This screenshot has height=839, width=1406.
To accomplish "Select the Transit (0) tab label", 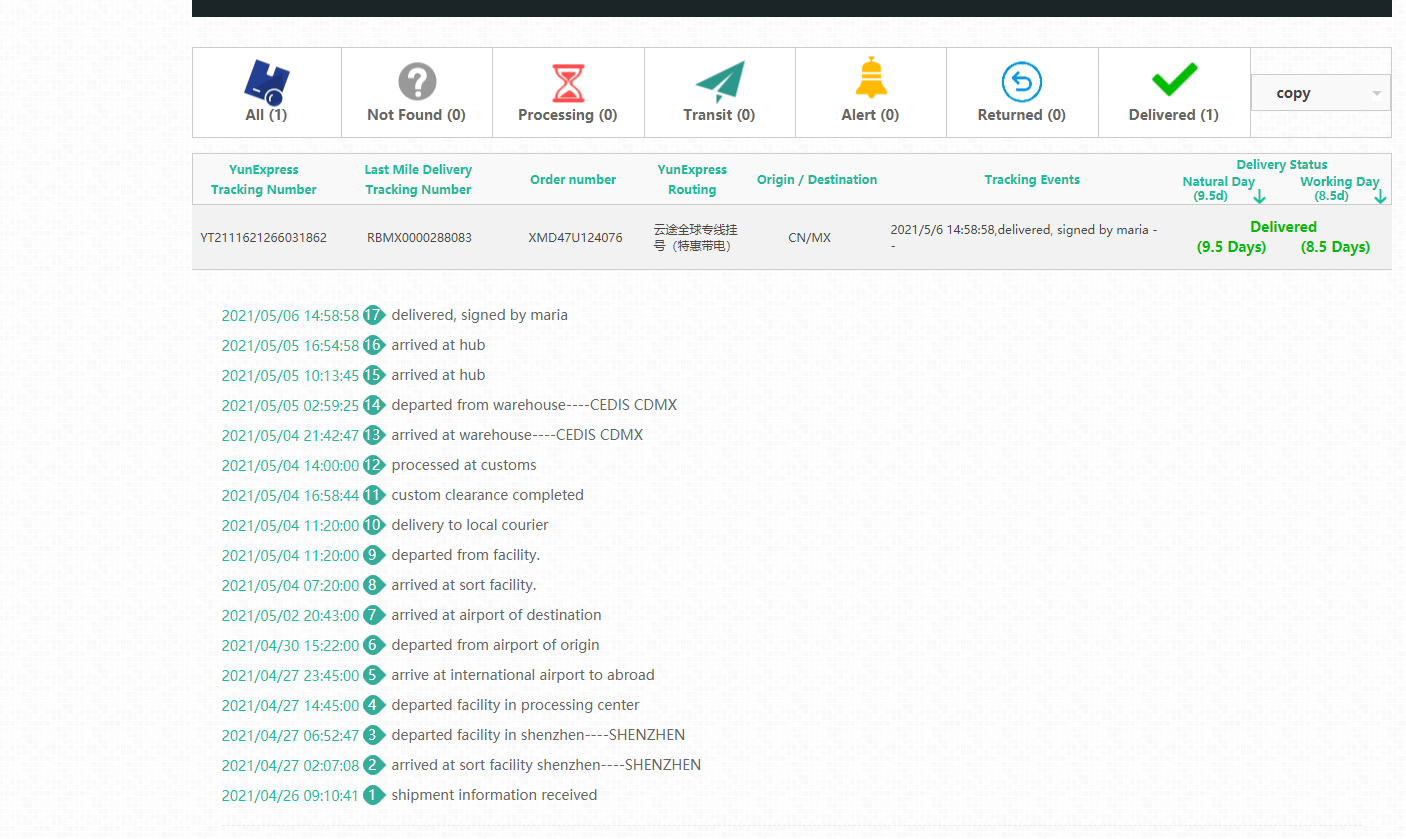I will 719,115.
